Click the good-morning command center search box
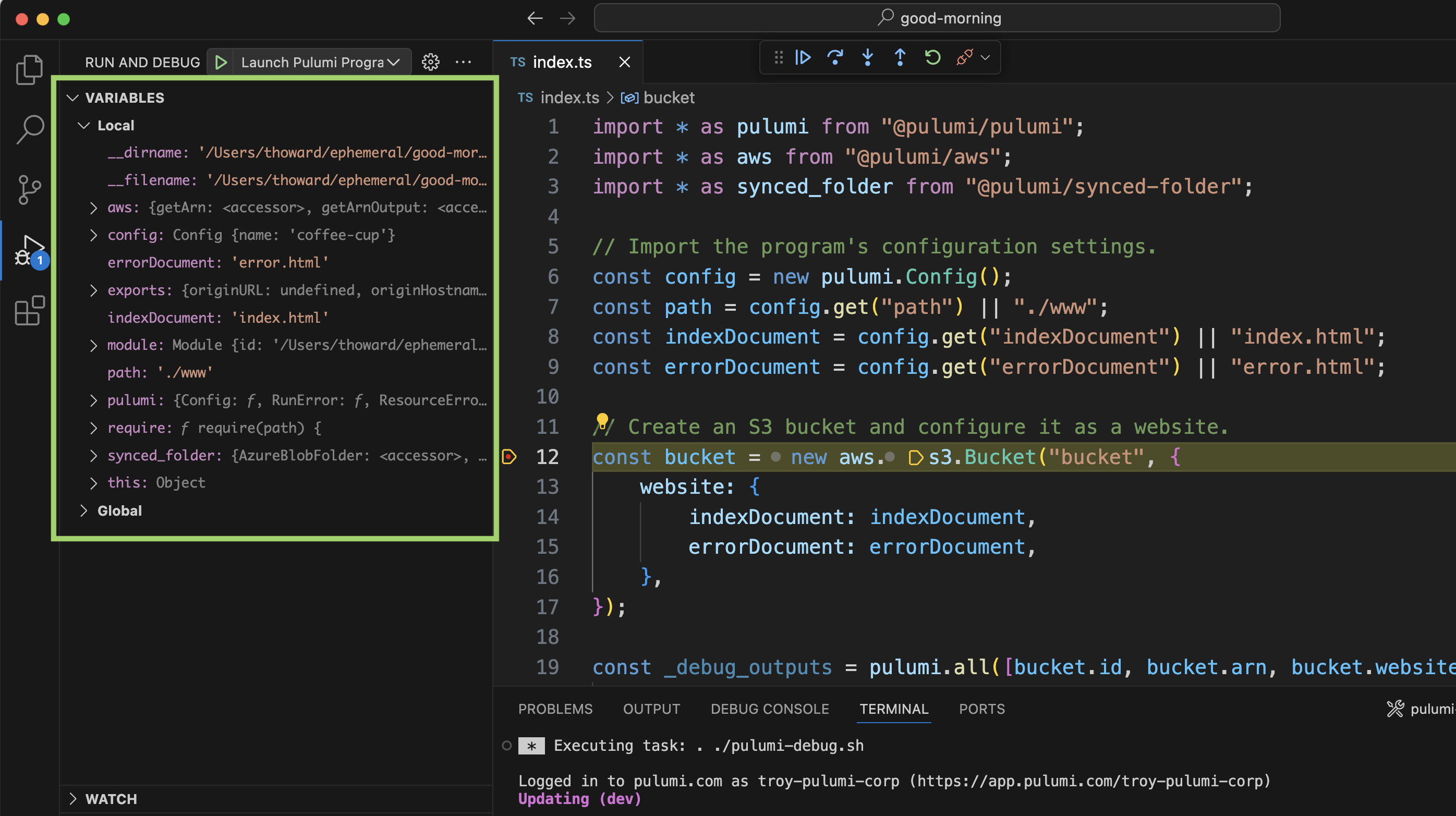The width and height of the screenshot is (1456, 816). (x=937, y=18)
